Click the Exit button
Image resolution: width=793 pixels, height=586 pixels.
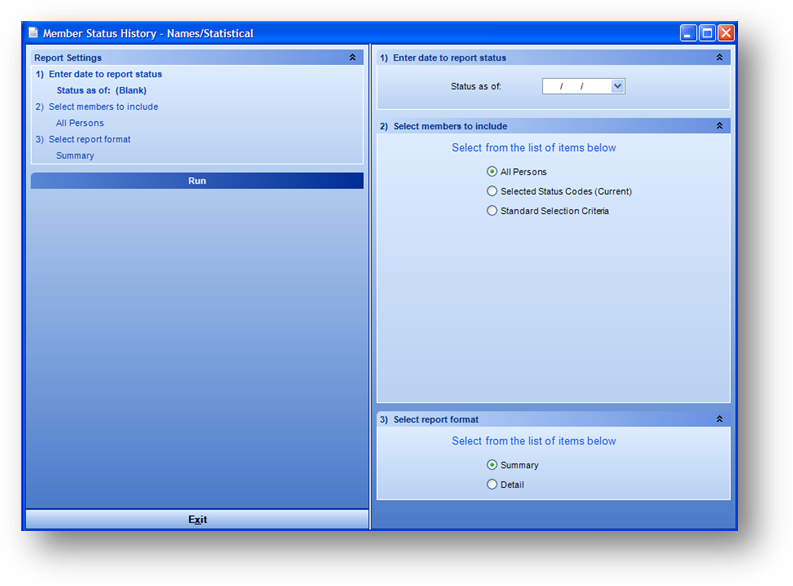(x=197, y=520)
